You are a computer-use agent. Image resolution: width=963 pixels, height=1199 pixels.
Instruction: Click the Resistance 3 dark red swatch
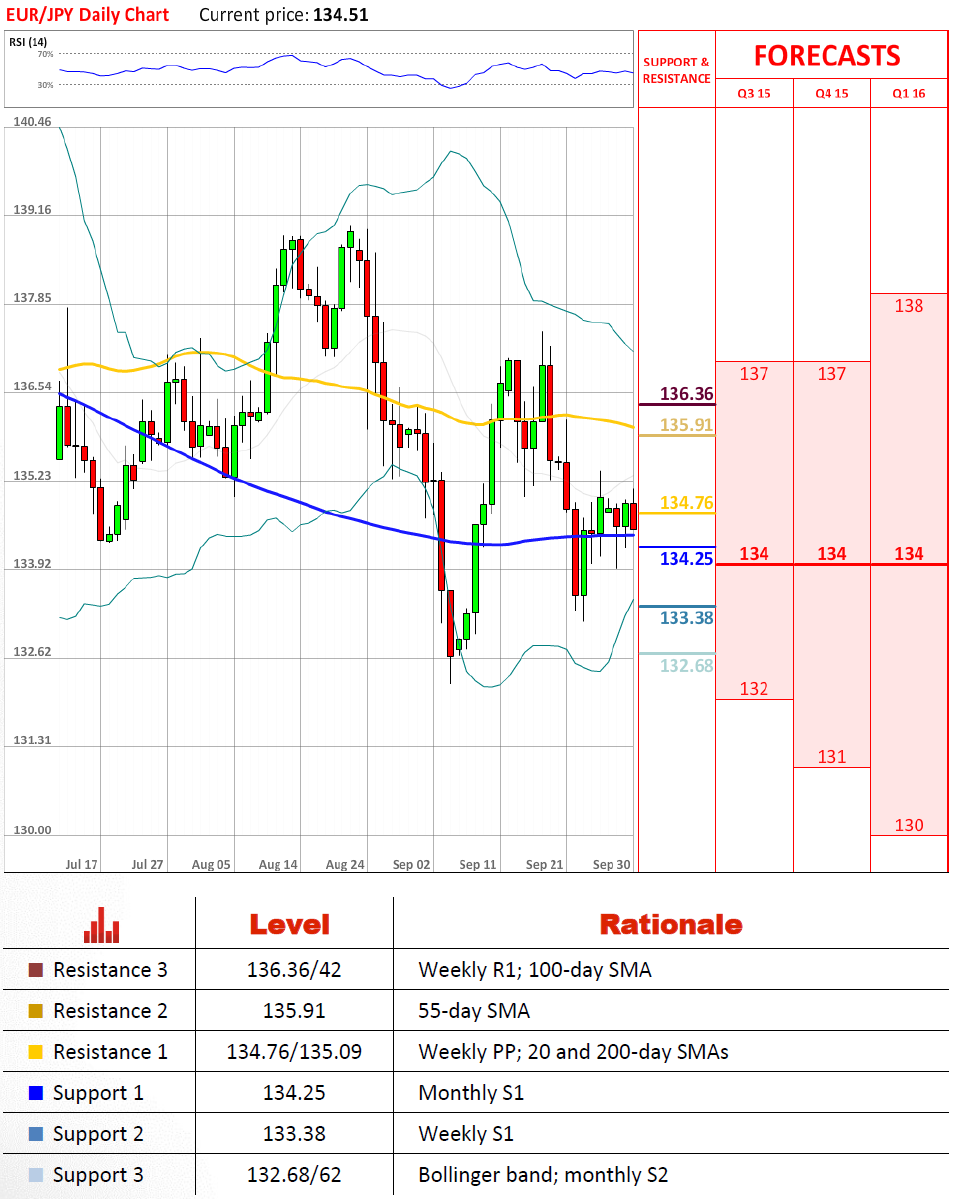point(35,970)
